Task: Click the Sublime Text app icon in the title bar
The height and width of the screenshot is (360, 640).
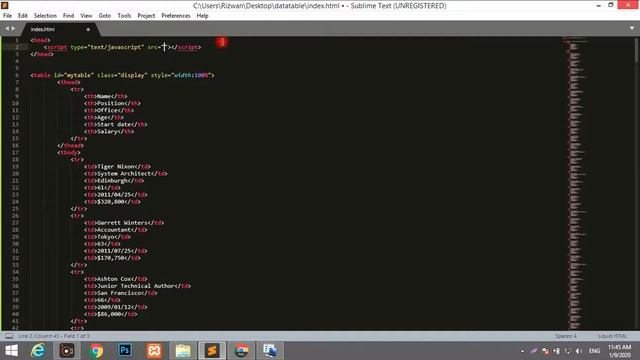Action: coord(5,5)
